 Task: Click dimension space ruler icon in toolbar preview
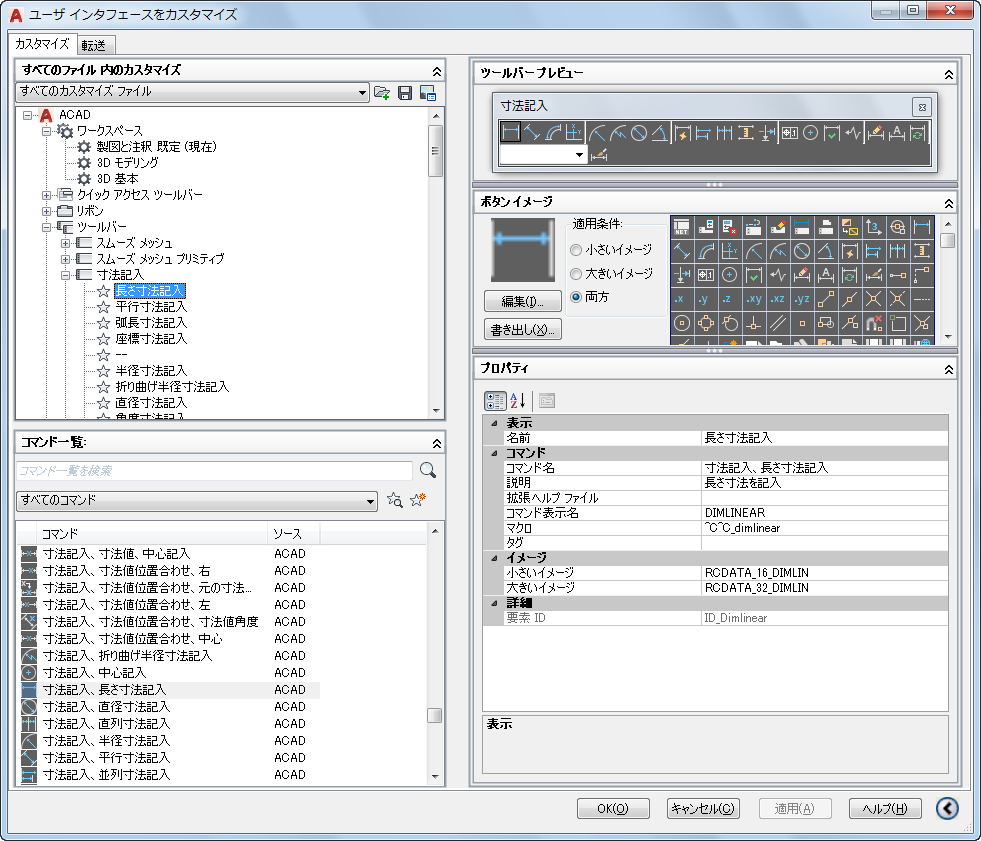pyautogui.click(x=745, y=133)
